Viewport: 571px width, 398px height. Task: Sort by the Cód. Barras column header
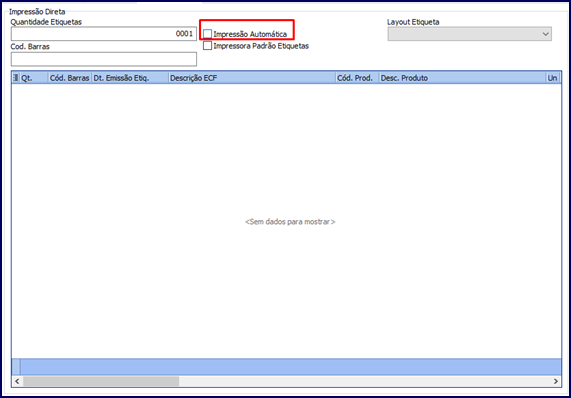click(70, 78)
